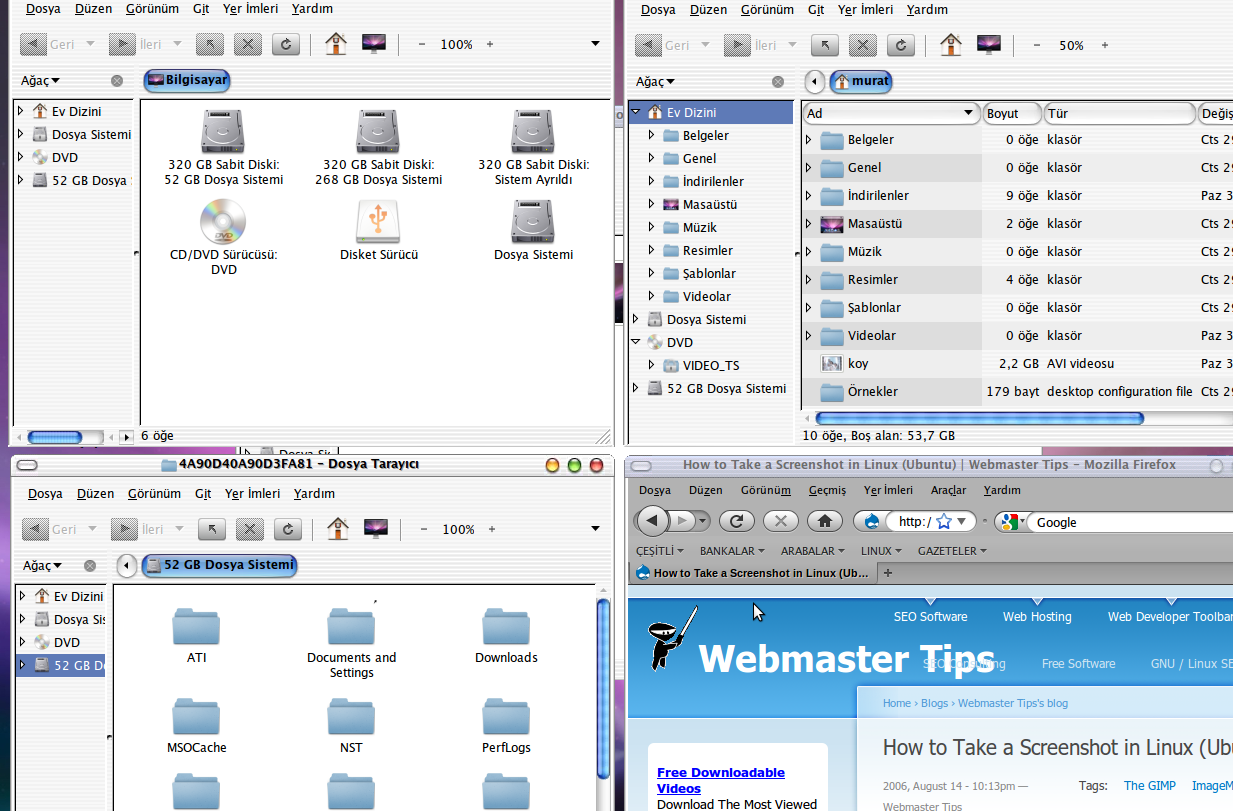
Task: Open the MSOCache folder
Action: click(196, 716)
